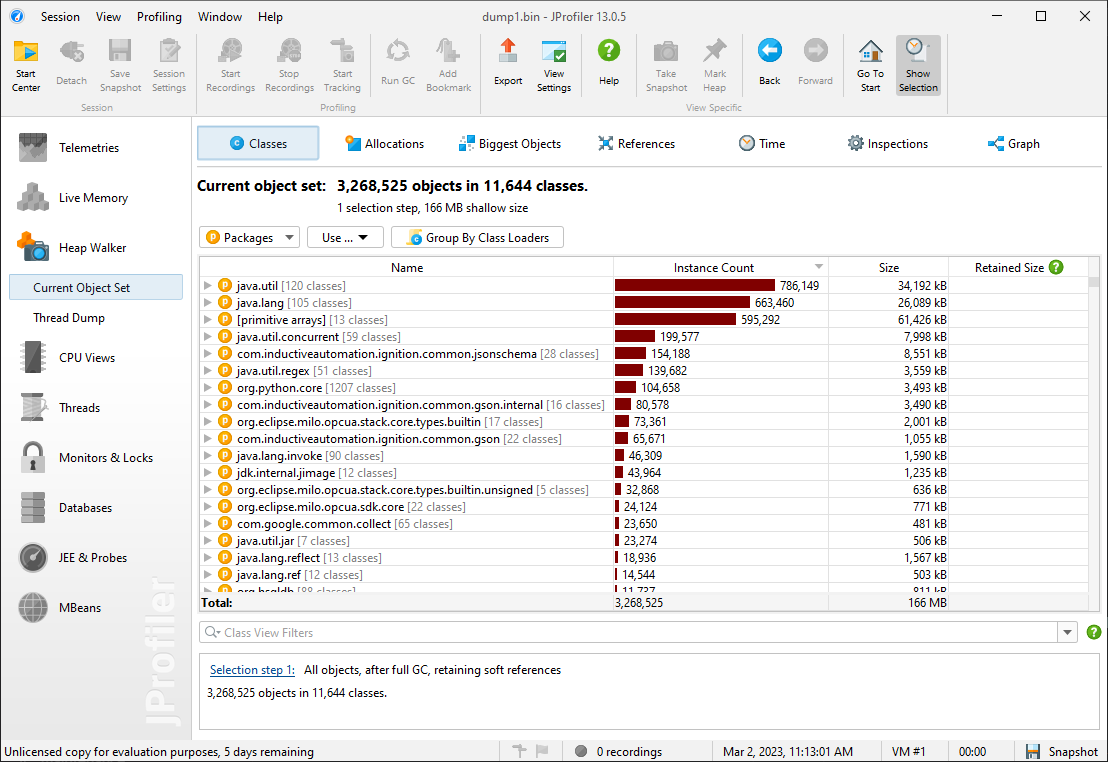Open the Packages aggregation dropdown
This screenshot has height=762, width=1108.
point(249,238)
